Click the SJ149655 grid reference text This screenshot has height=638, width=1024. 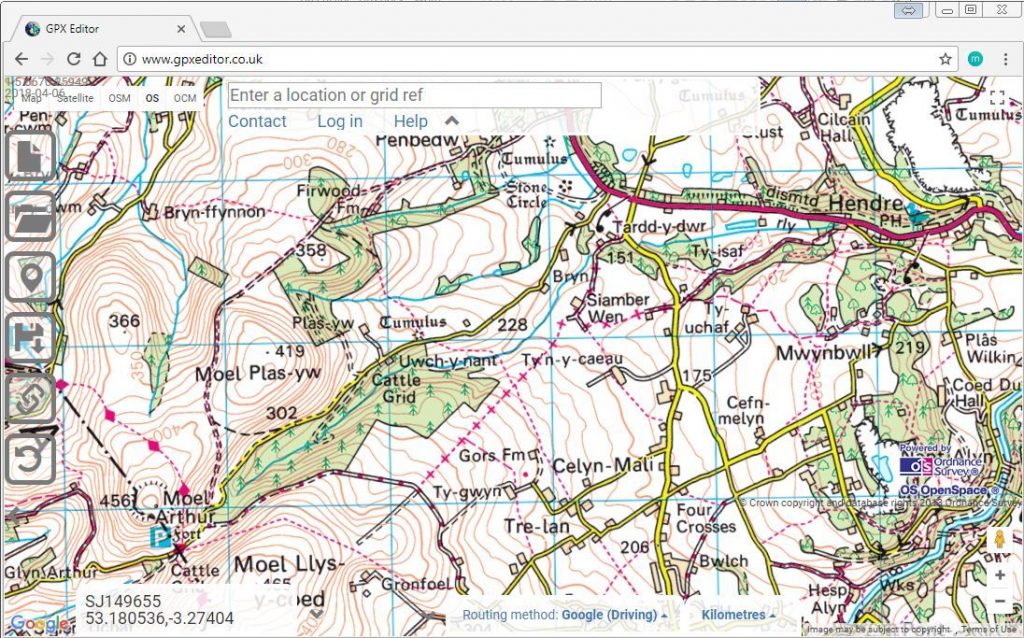click(x=123, y=601)
